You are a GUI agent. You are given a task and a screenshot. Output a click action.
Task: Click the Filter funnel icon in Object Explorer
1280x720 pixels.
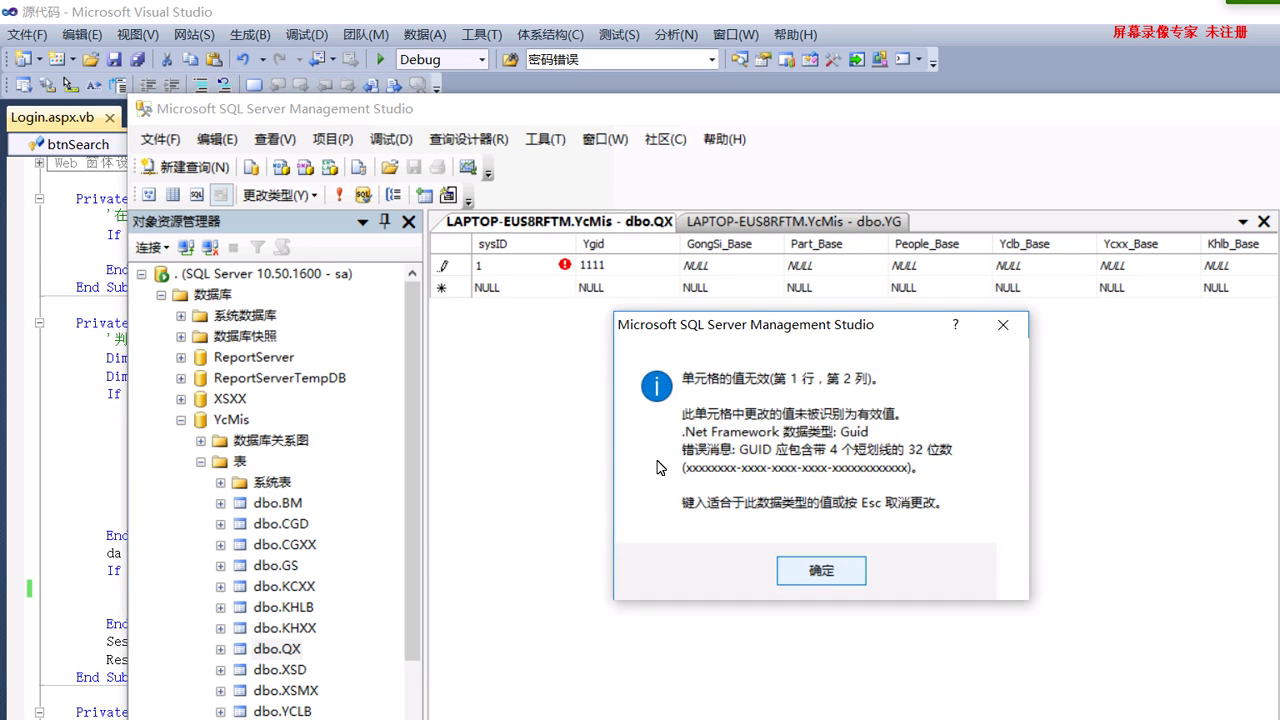pos(257,247)
